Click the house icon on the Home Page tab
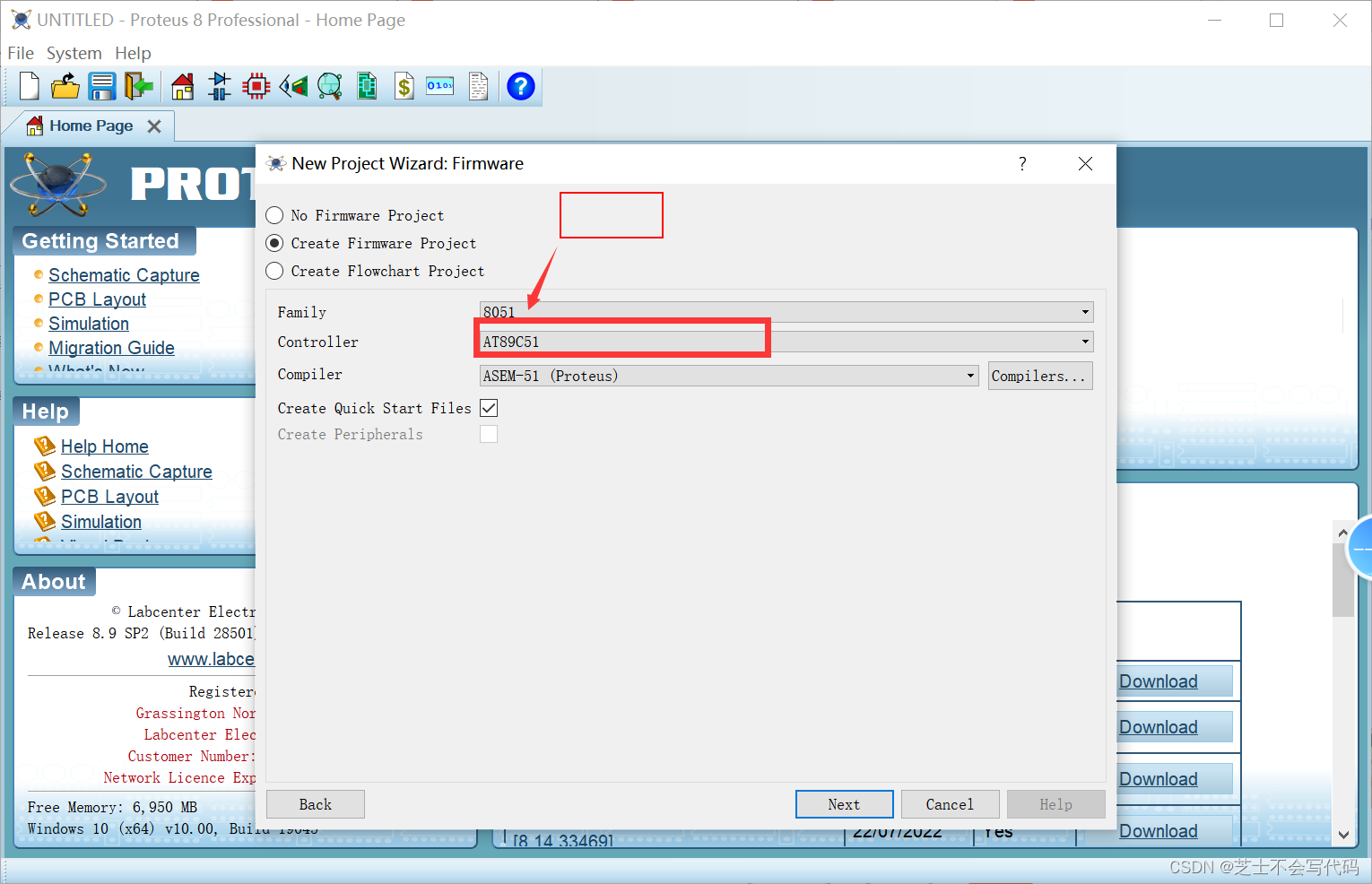The image size is (1372, 884). tap(35, 126)
